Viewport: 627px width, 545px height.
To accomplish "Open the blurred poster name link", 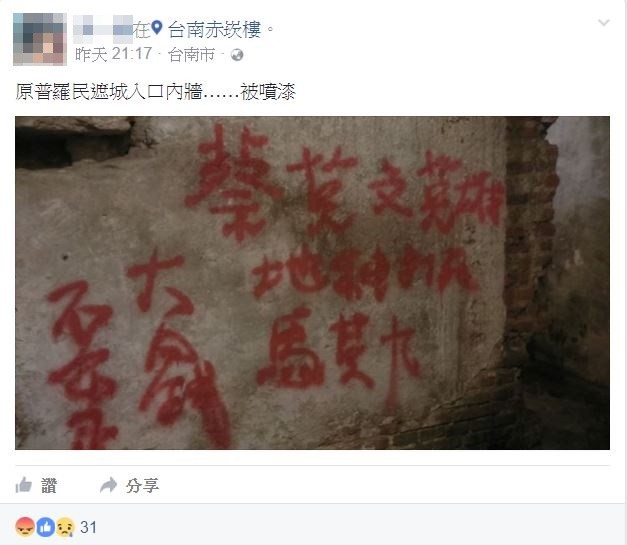I will click(103, 29).
